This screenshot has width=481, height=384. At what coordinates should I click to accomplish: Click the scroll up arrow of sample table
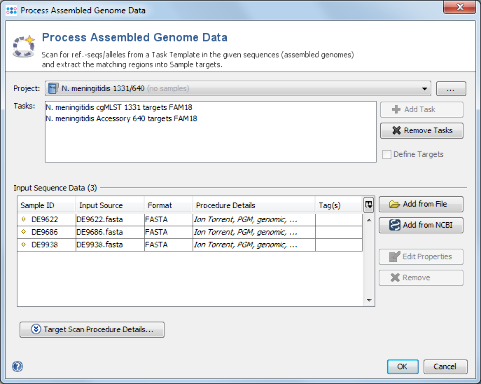pyautogui.click(x=369, y=220)
